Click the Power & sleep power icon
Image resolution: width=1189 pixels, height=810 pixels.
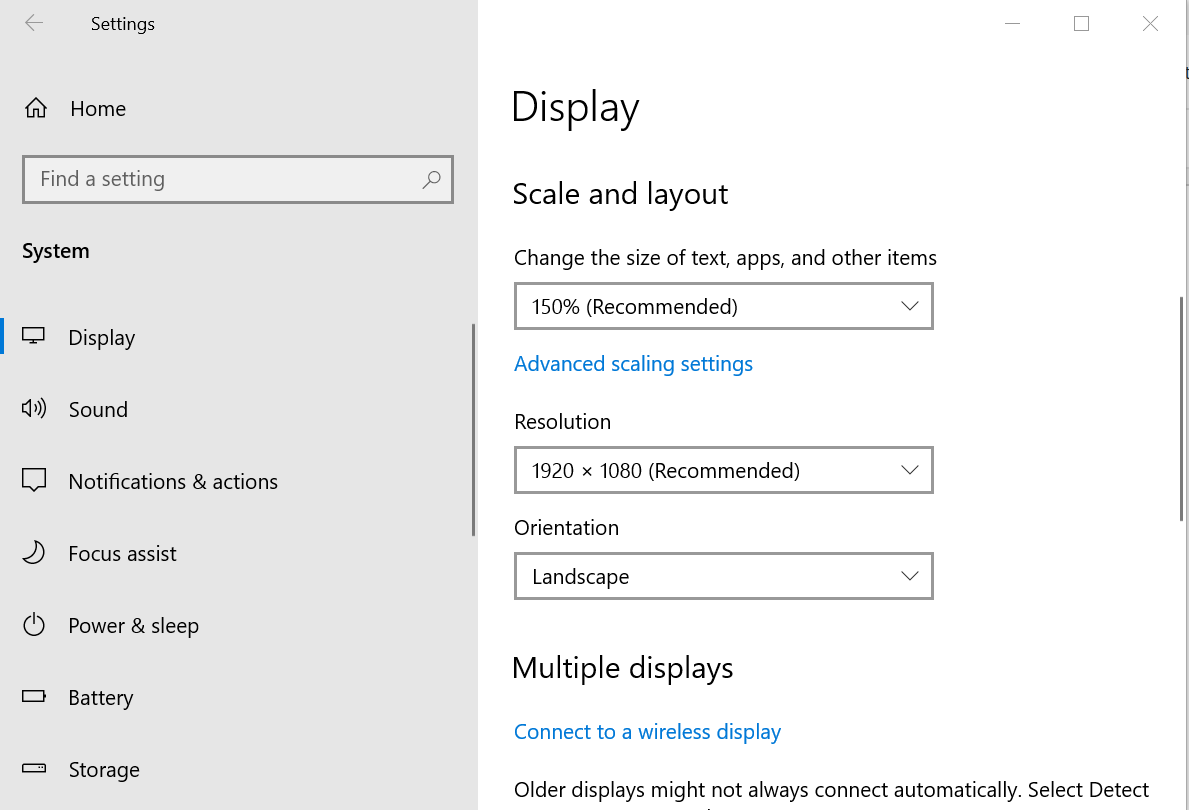[x=34, y=625]
